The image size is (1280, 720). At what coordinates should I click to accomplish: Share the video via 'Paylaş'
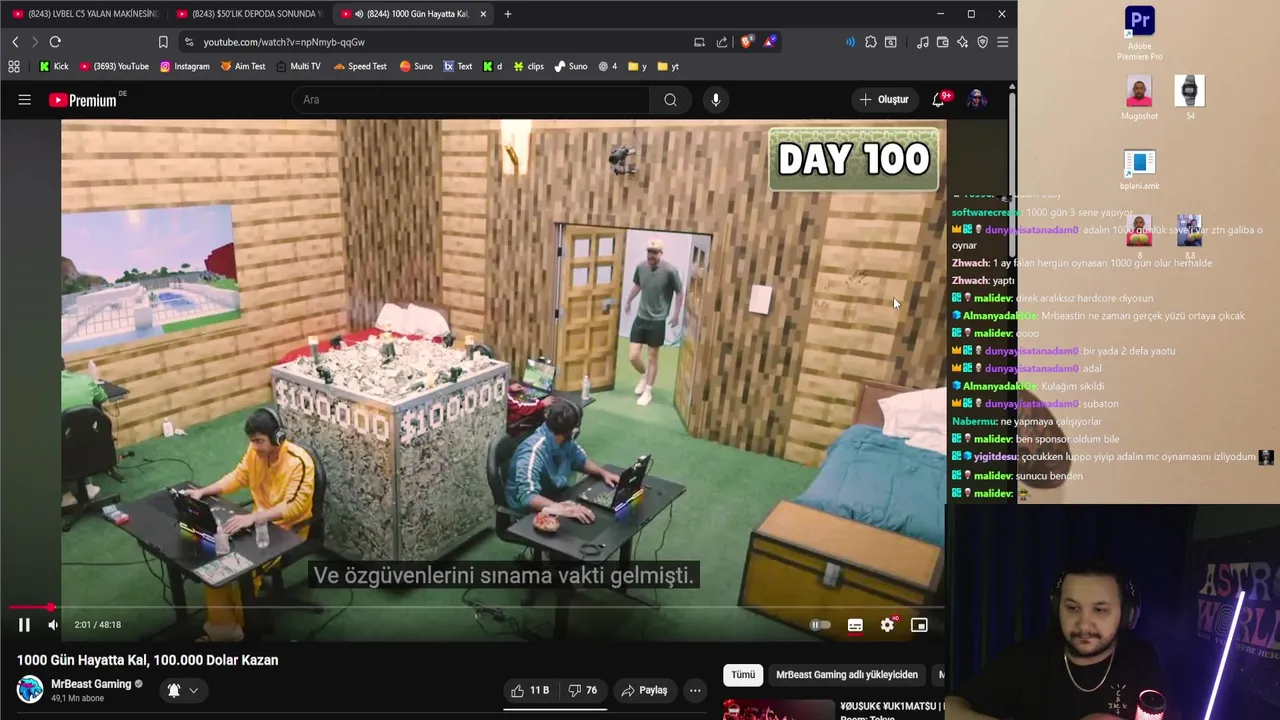point(643,690)
